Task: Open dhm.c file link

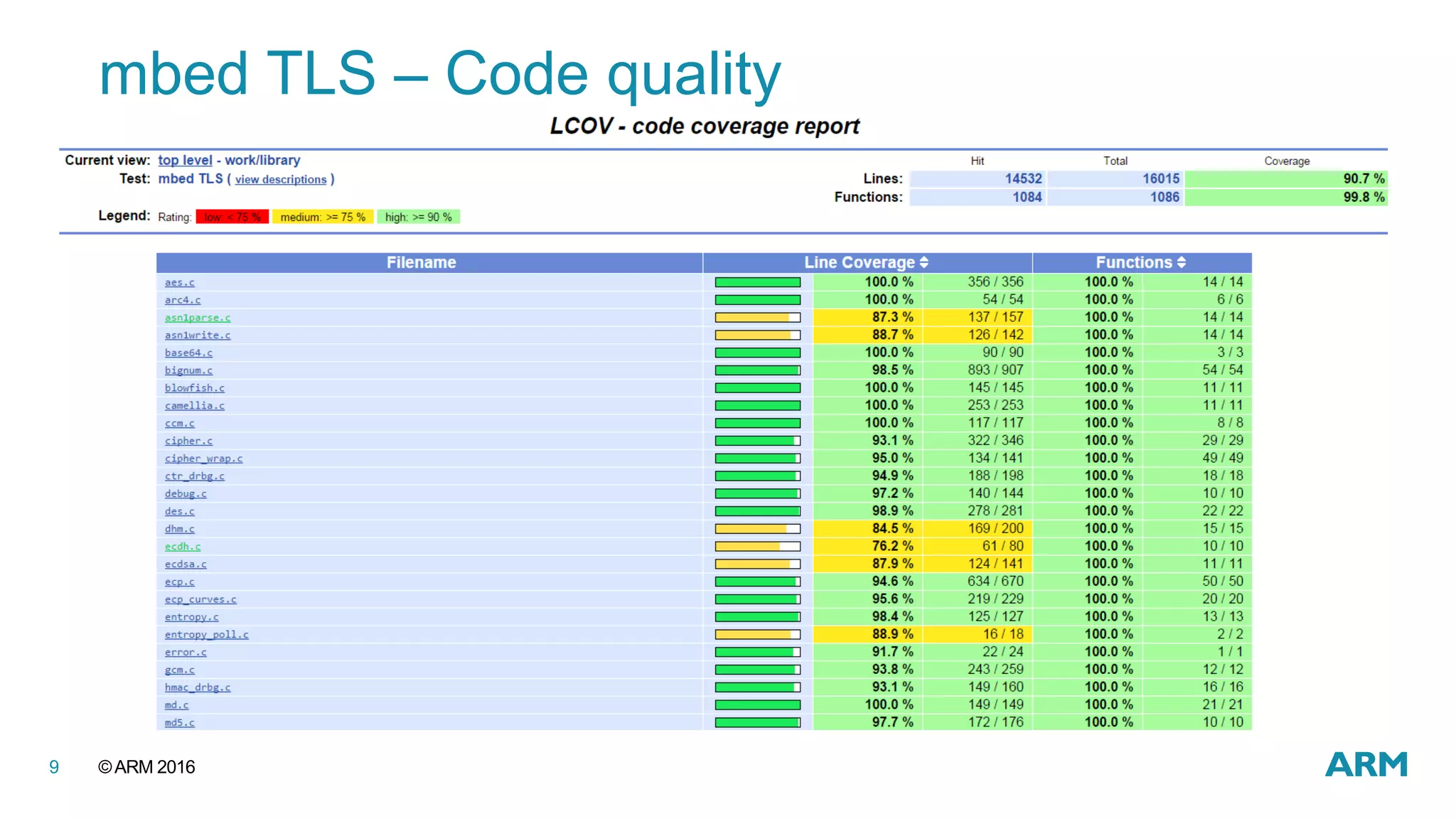Action: pos(179,529)
